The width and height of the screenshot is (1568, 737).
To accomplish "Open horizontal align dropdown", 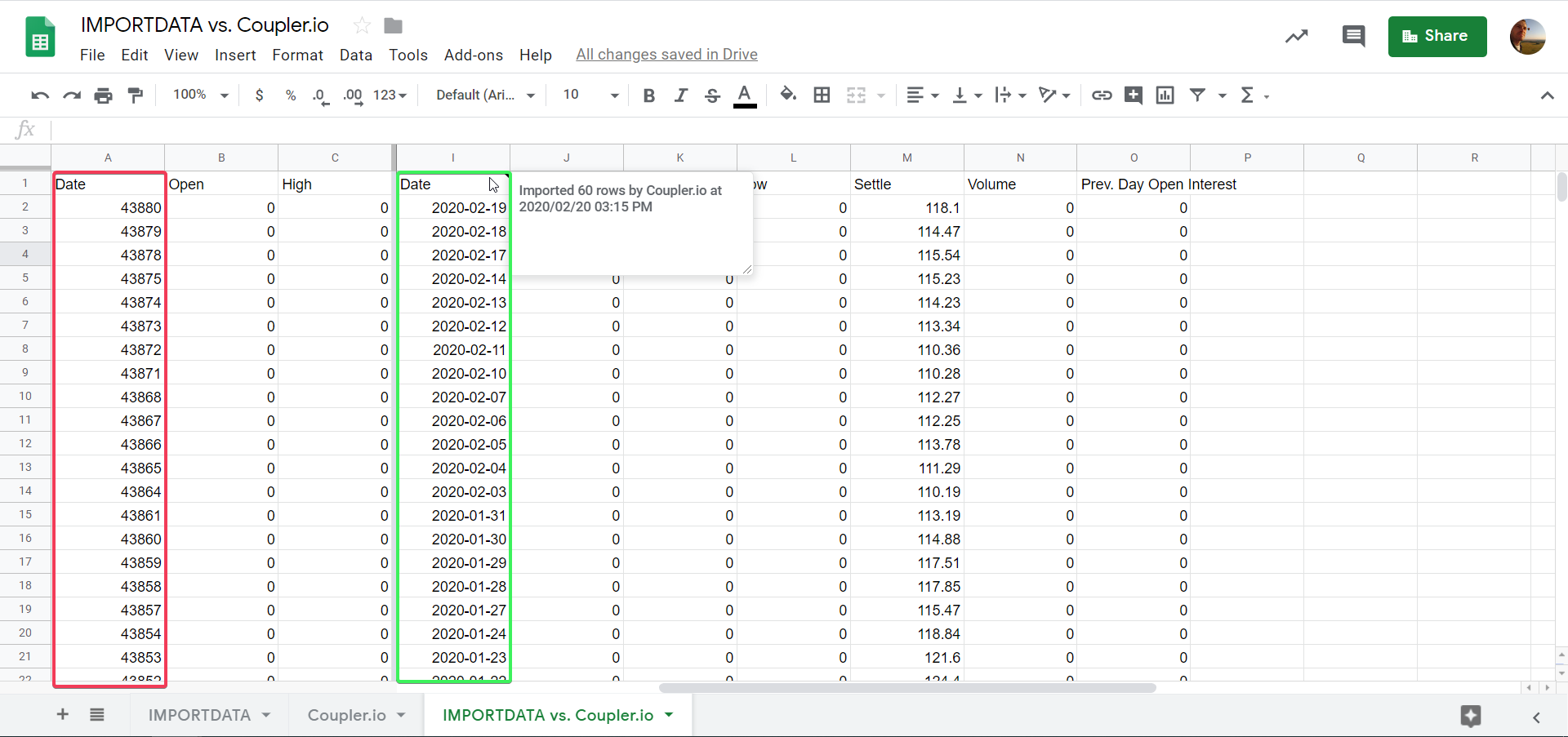I will [x=923, y=95].
